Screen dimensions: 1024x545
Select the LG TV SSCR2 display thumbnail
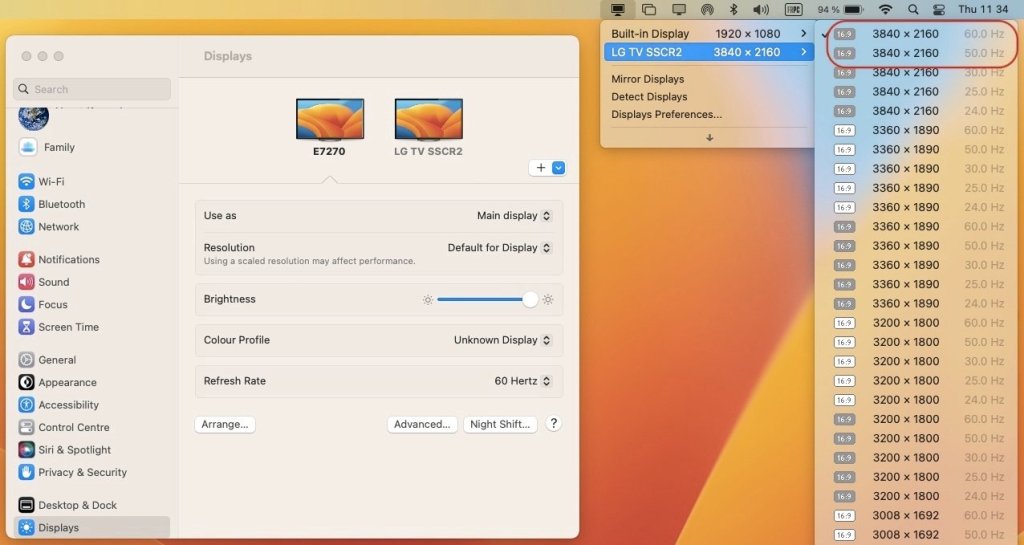(x=428, y=119)
